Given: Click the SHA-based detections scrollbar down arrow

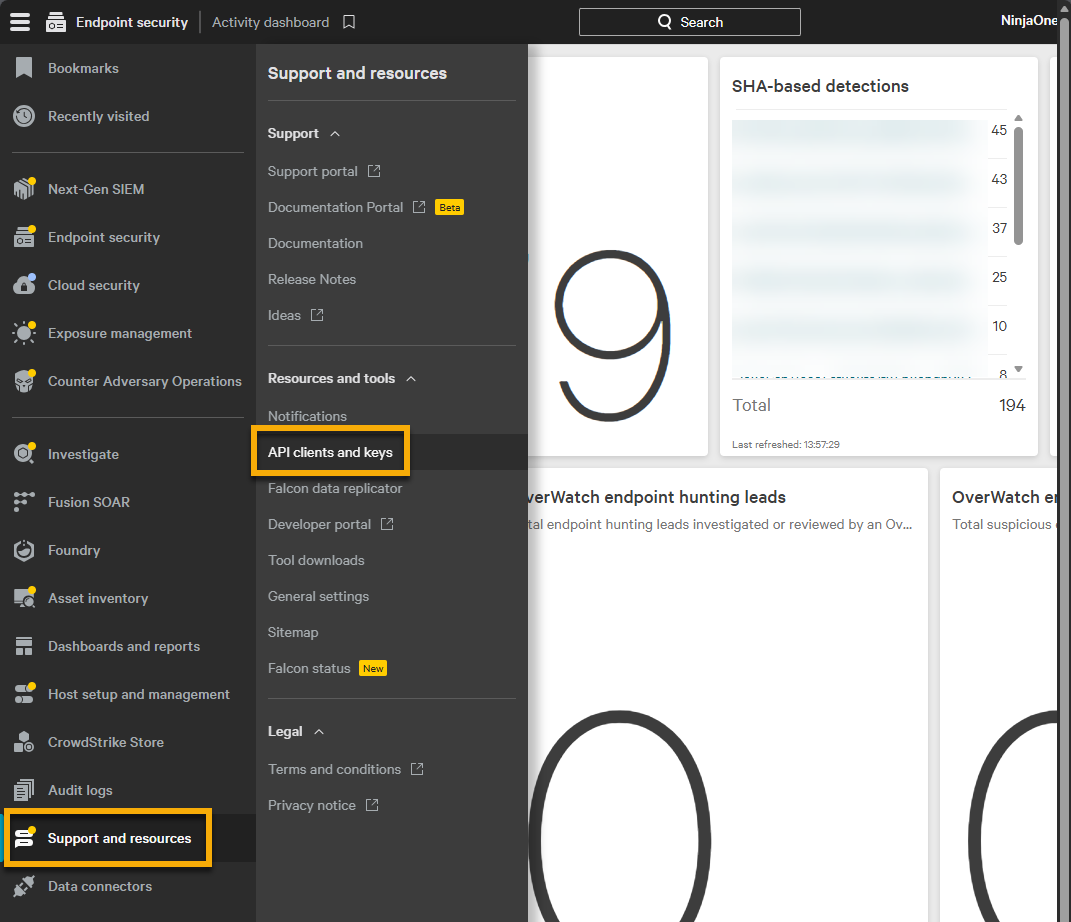Looking at the screenshot, I should pyautogui.click(x=1018, y=369).
